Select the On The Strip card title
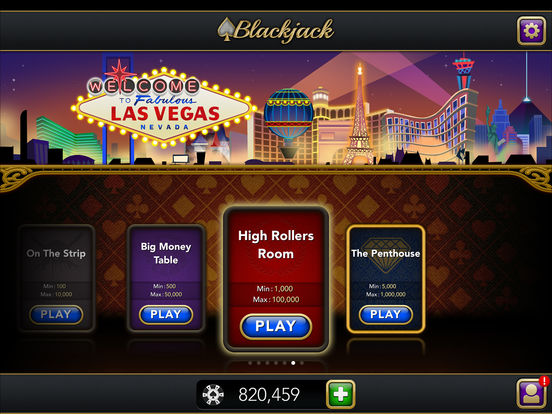This screenshot has height=414, width=552. coord(56,253)
